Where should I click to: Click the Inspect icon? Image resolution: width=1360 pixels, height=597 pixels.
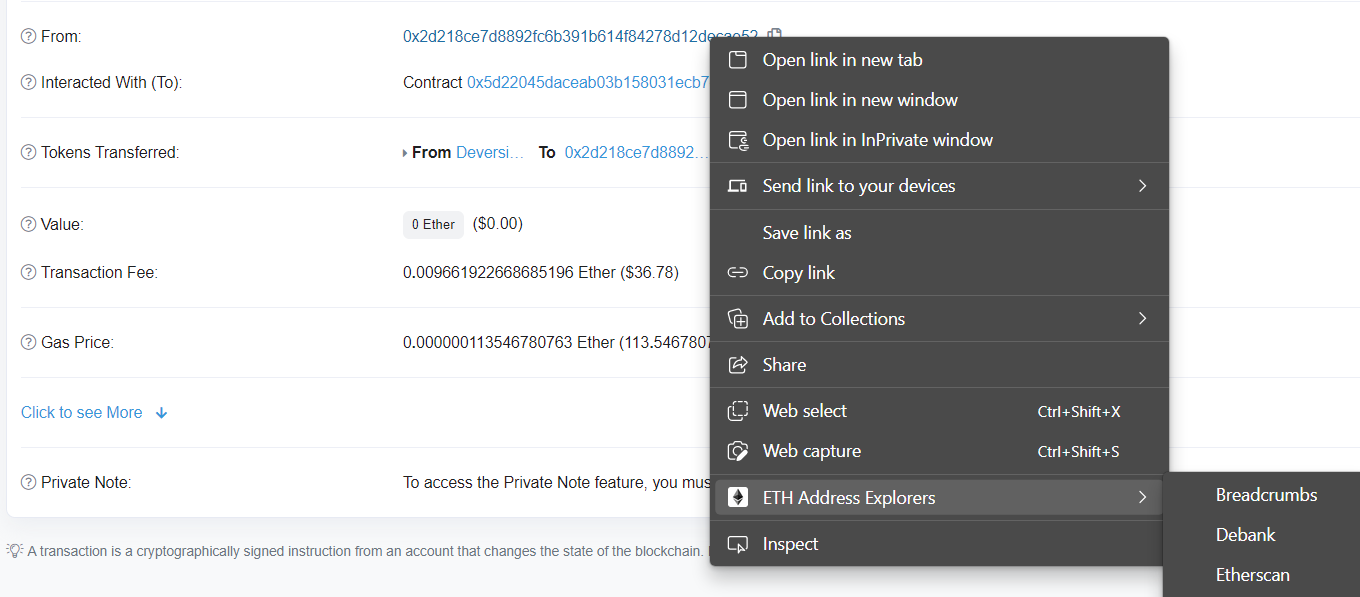(x=738, y=544)
